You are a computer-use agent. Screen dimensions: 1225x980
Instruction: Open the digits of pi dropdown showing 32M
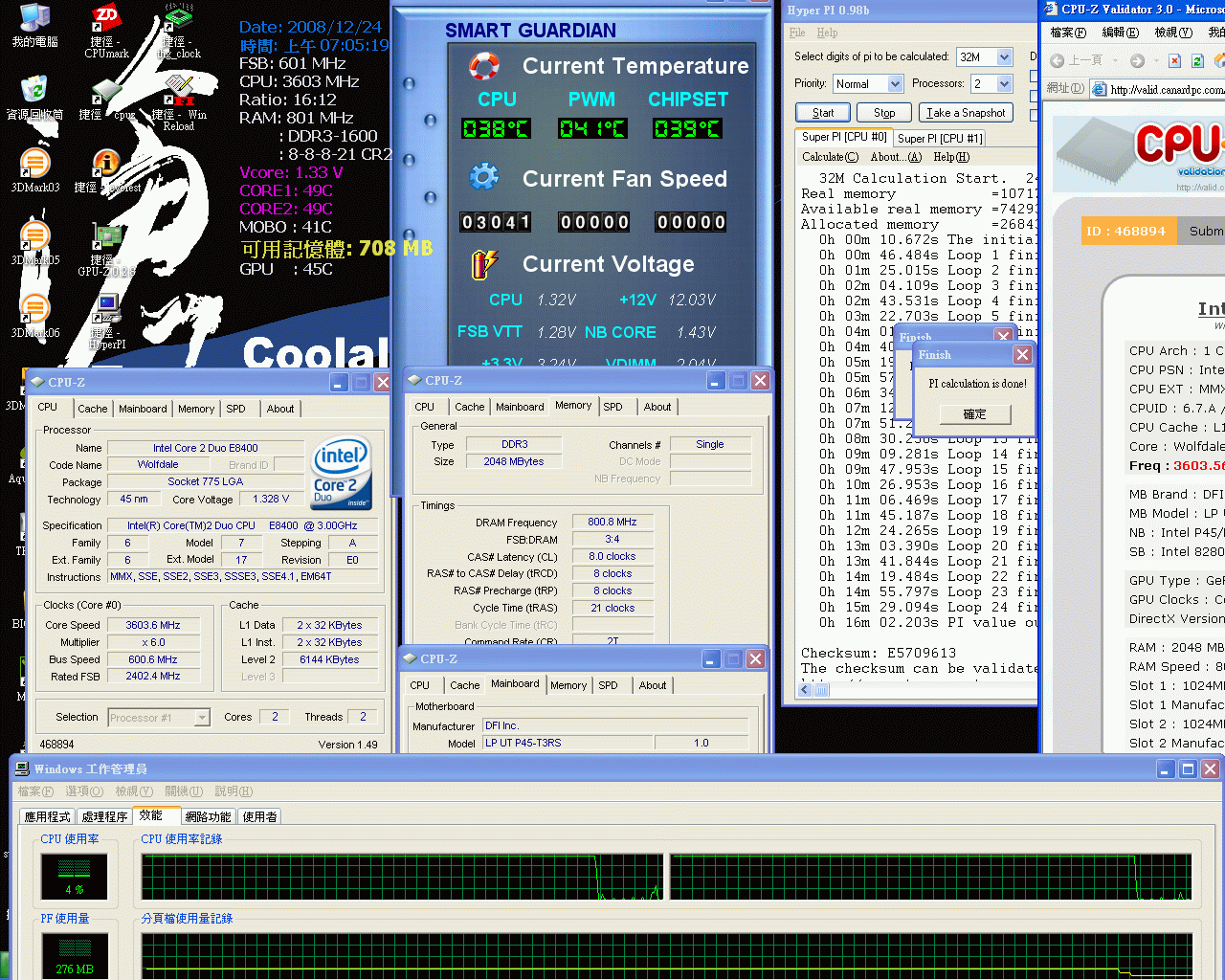(x=1004, y=56)
